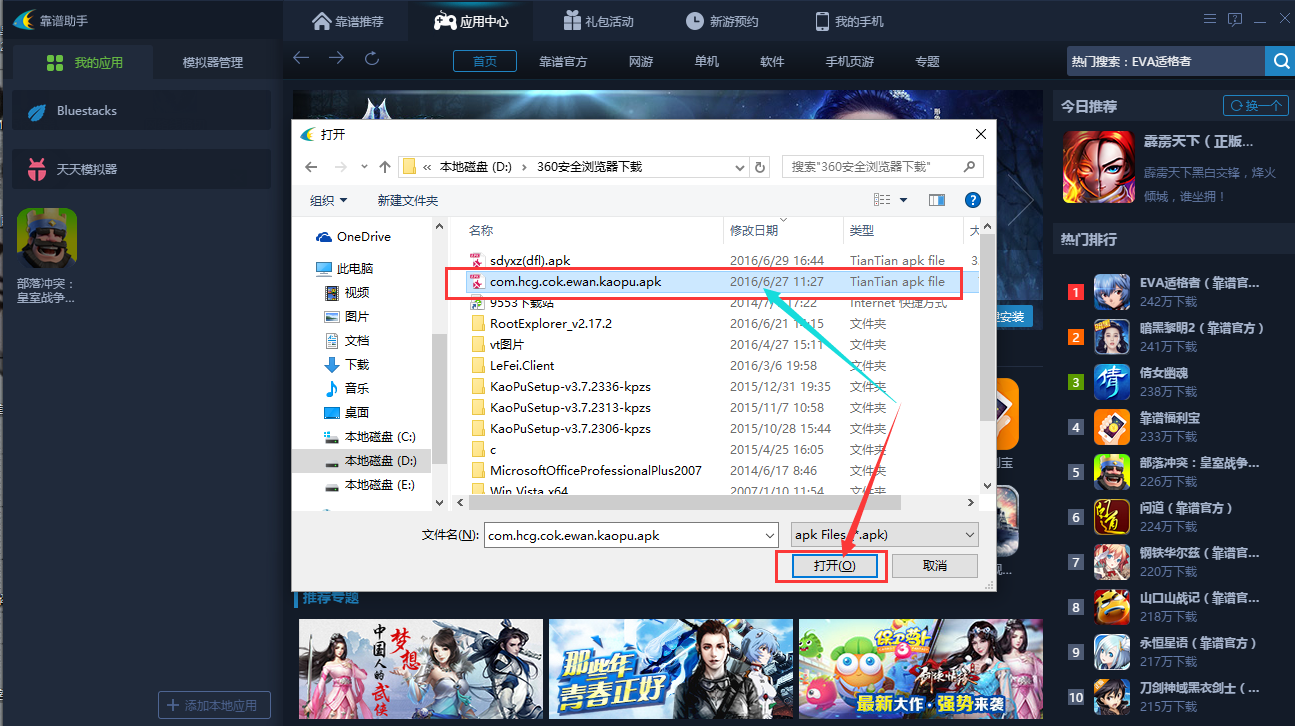Open the 礼包活动 tab
The image size is (1295, 726).
pyautogui.click(x=598, y=21)
